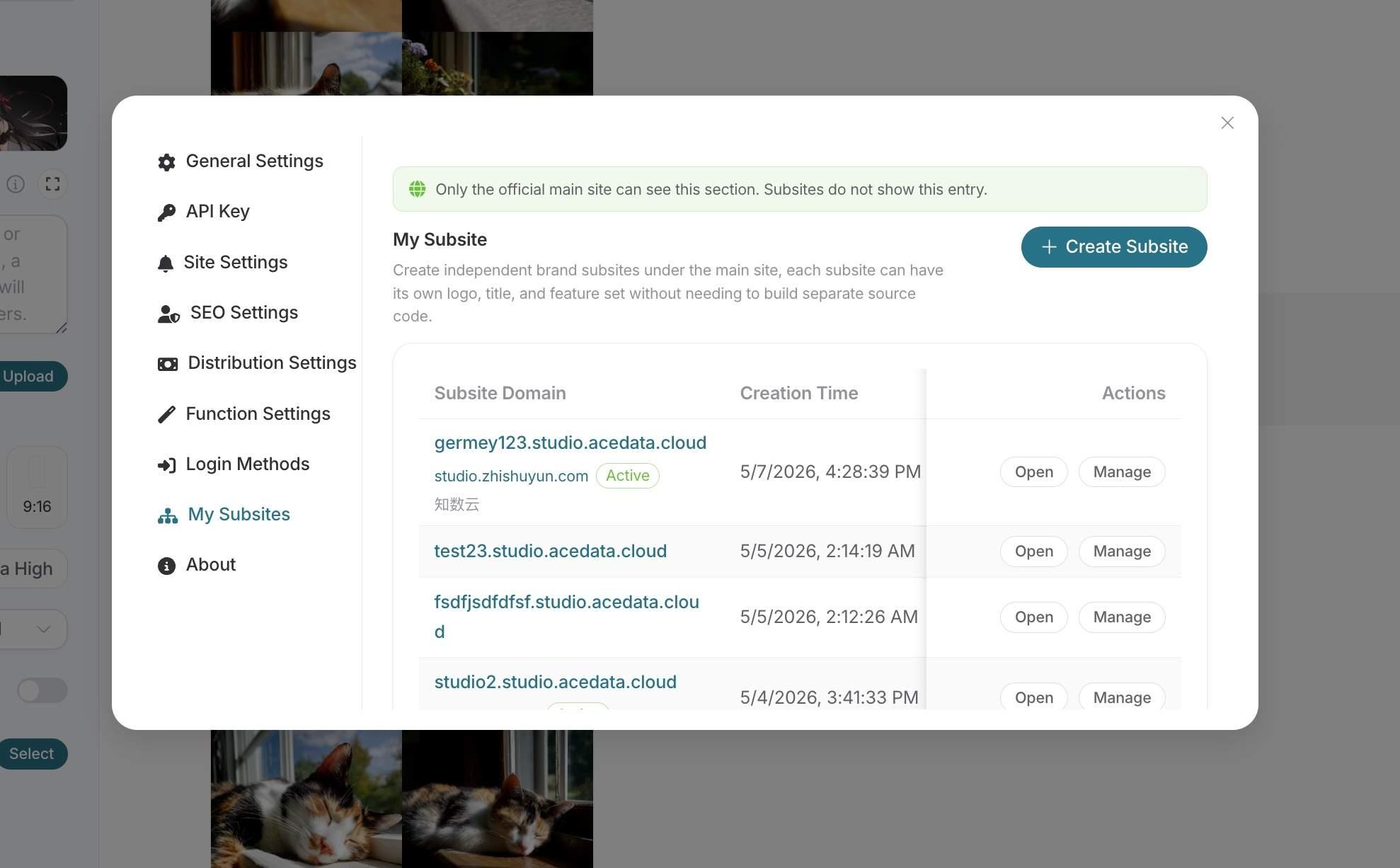Open the General Settings section

click(x=240, y=161)
